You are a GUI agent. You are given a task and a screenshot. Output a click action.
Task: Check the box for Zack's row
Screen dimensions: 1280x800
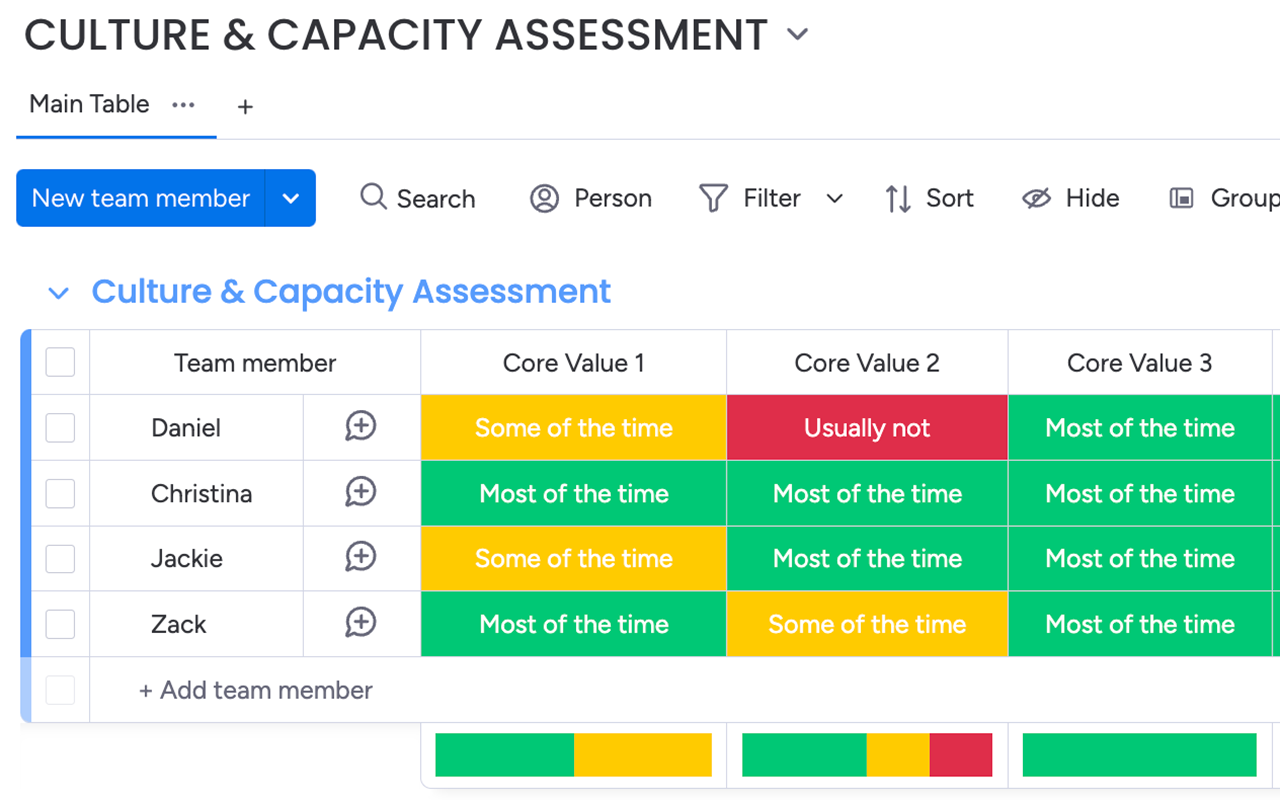coord(60,624)
